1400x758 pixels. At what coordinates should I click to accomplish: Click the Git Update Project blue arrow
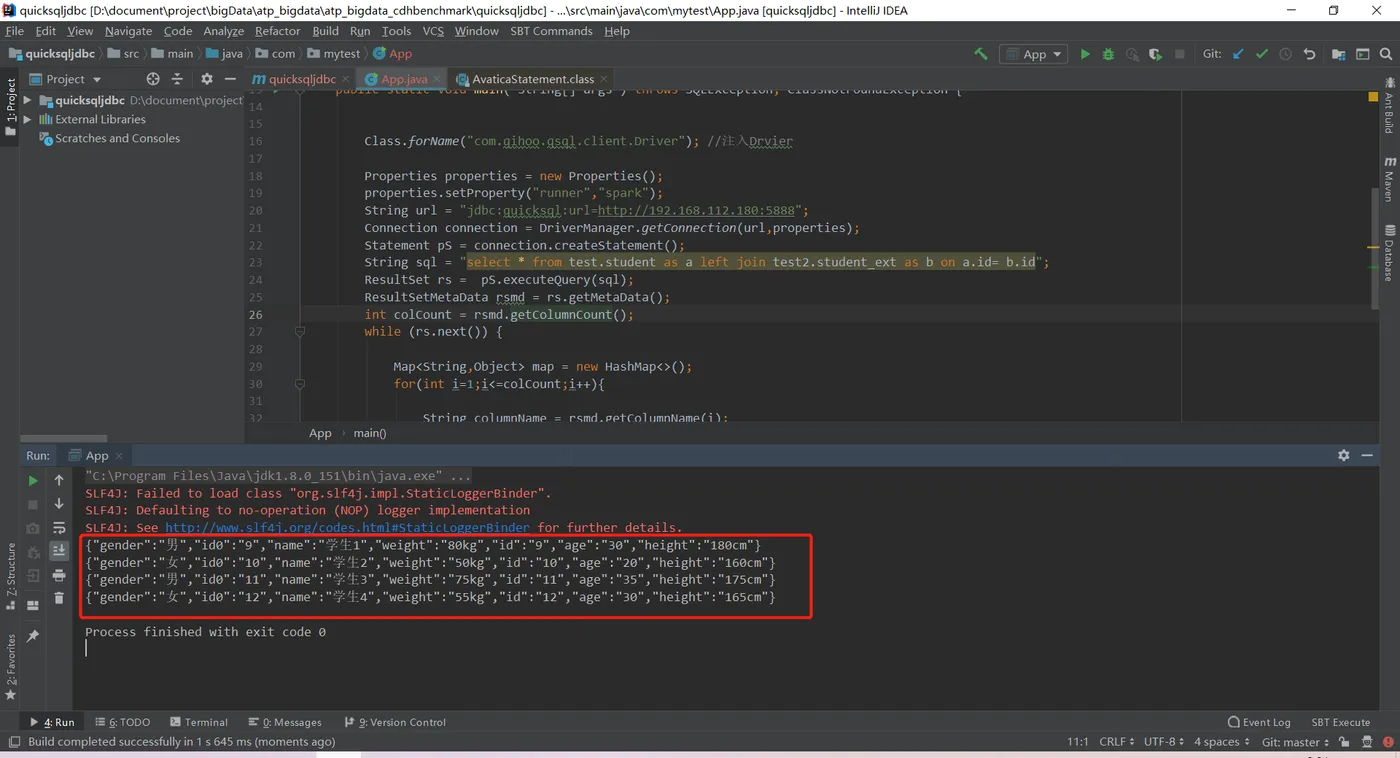[x=1238, y=54]
